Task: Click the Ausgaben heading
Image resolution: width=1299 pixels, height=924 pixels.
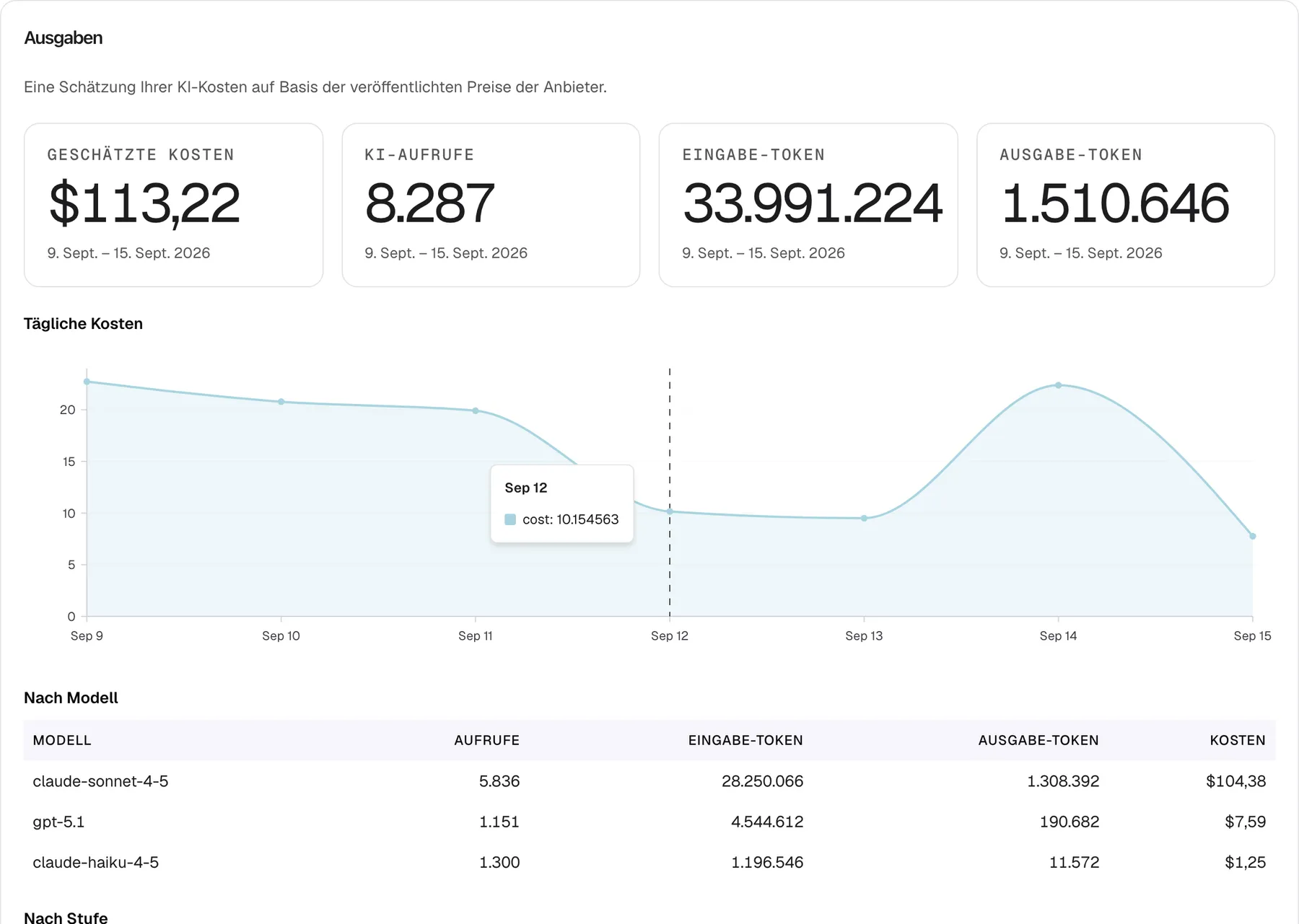Action: [x=64, y=38]
